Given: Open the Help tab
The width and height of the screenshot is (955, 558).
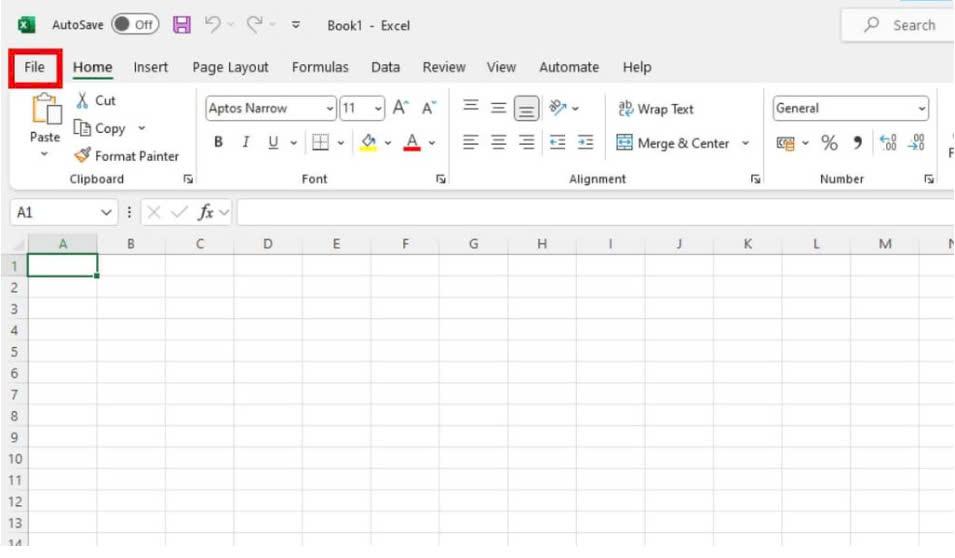Looking at the screenshot, I should click(637, 67).
